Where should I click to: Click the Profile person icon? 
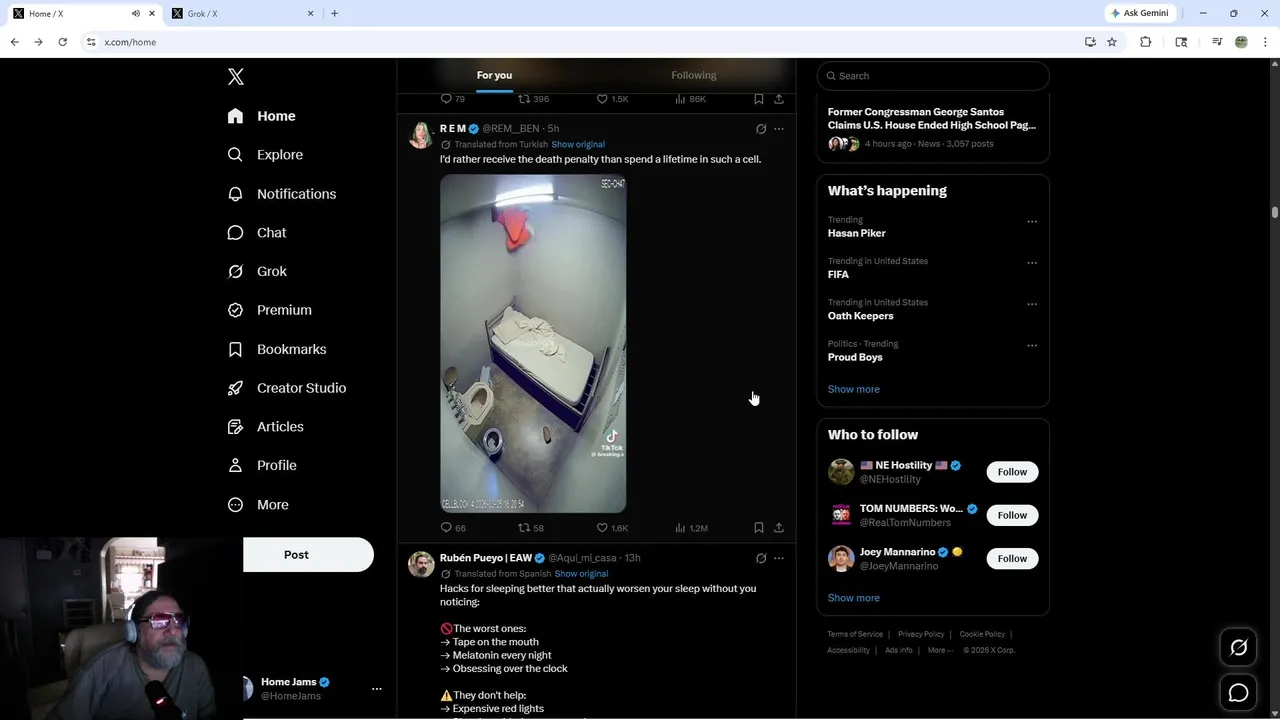235,465
